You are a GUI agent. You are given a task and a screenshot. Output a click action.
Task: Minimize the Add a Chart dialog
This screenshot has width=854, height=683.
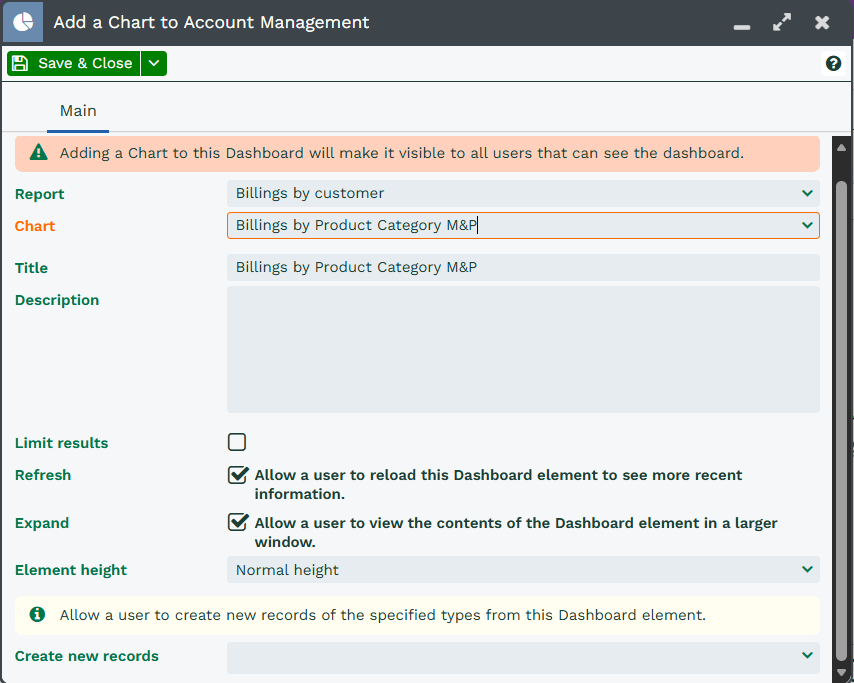pyautogui.click(x=742, y=24)
